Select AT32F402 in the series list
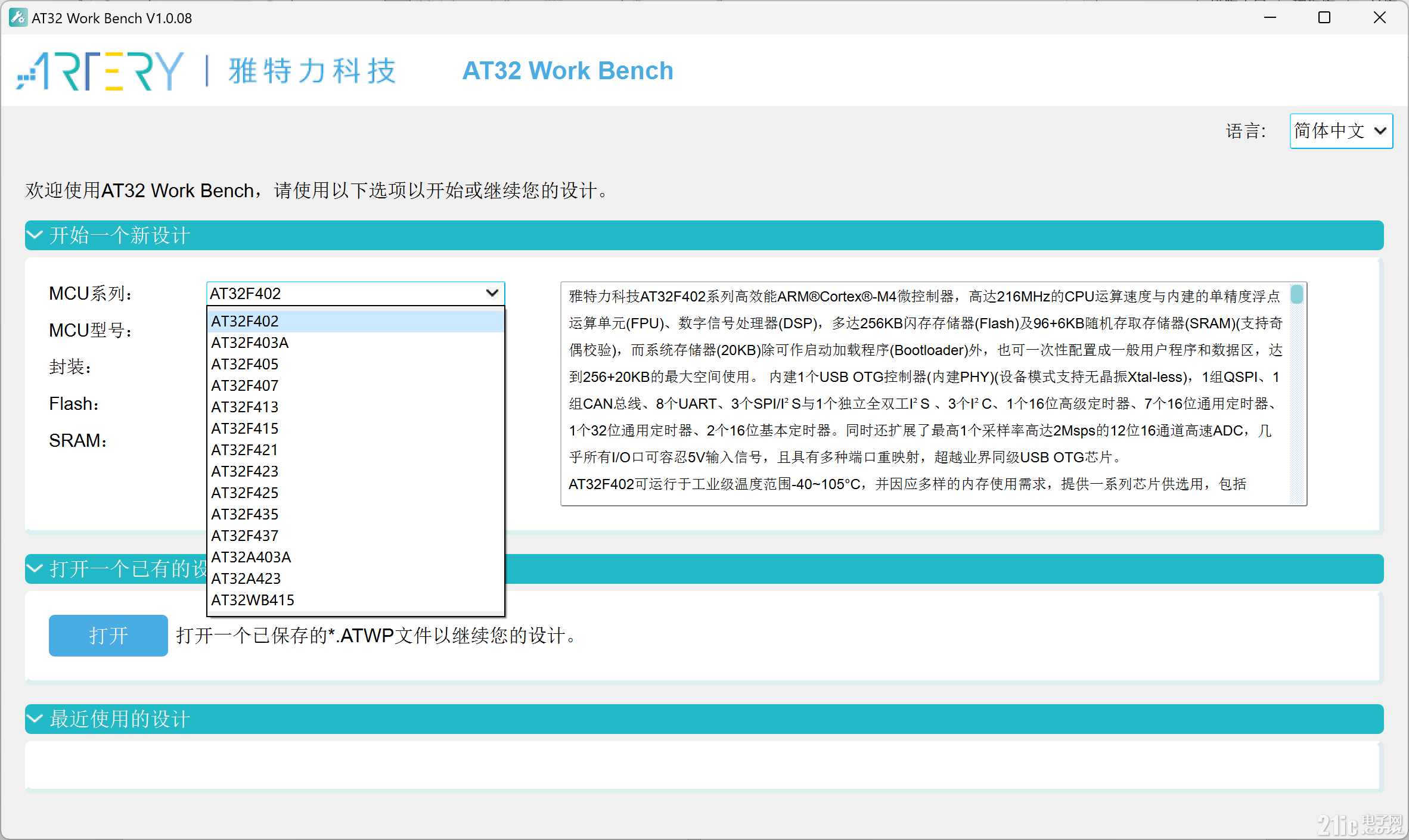 click(355, 321)
